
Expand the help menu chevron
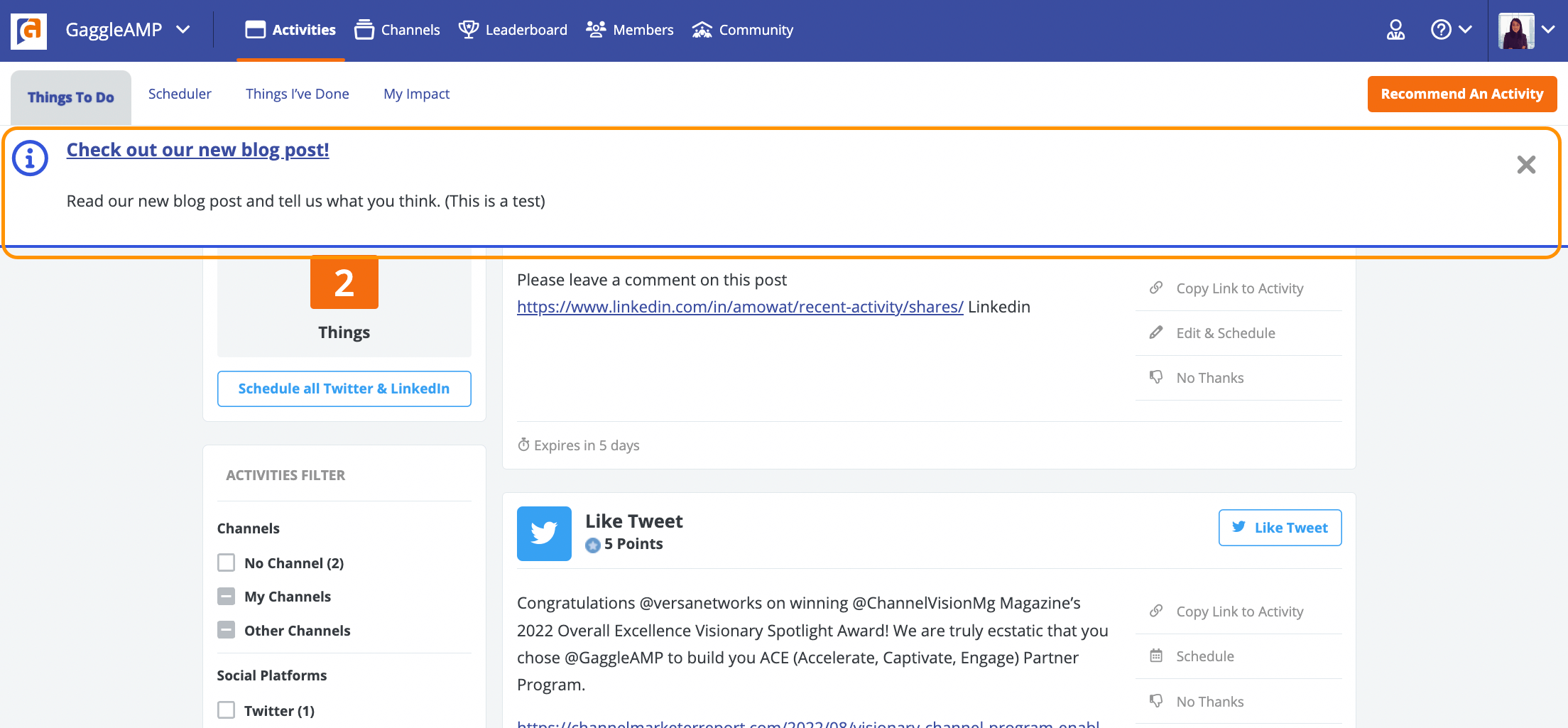pos(1466,30)
